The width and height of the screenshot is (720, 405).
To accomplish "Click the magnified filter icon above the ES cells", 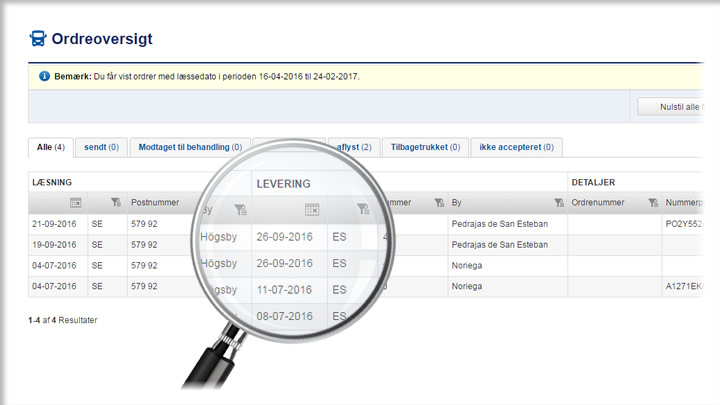I will click(x=363, y=210).
